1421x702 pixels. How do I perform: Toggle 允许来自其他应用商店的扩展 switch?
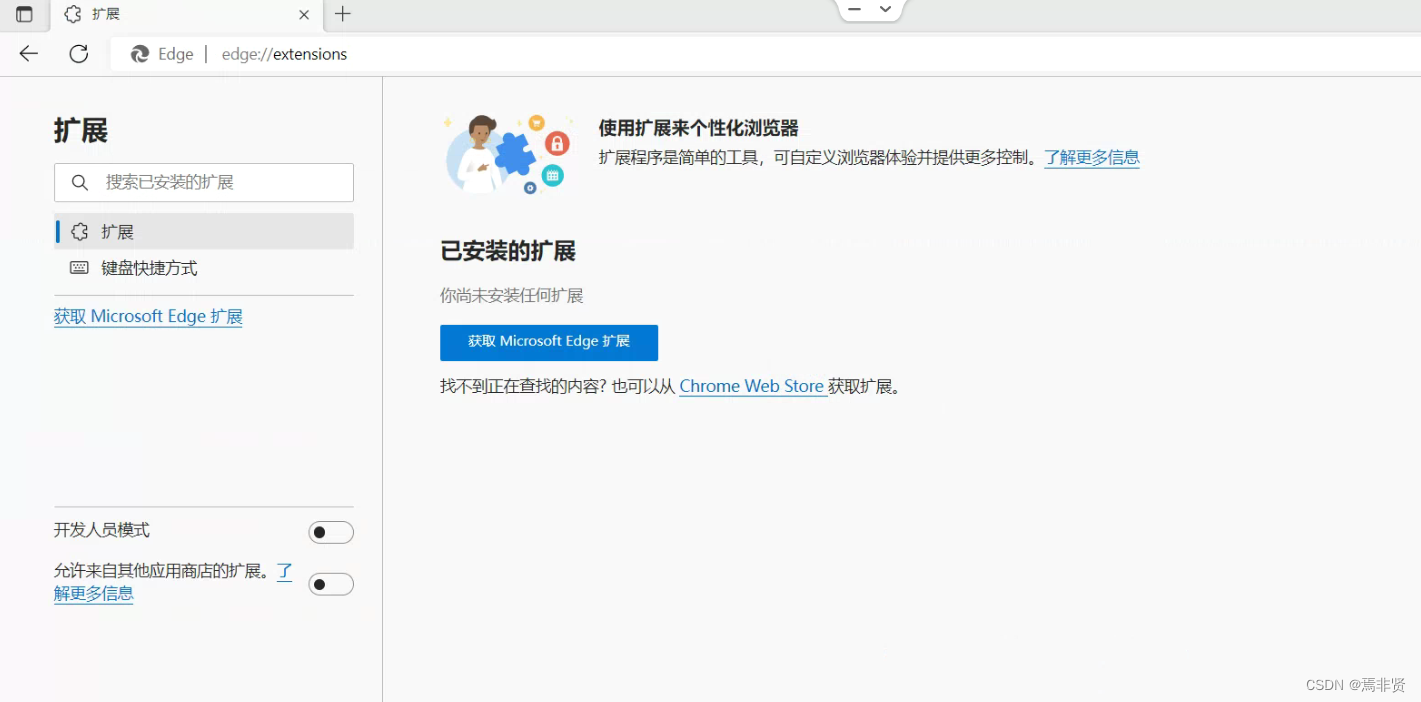(331, 584)
